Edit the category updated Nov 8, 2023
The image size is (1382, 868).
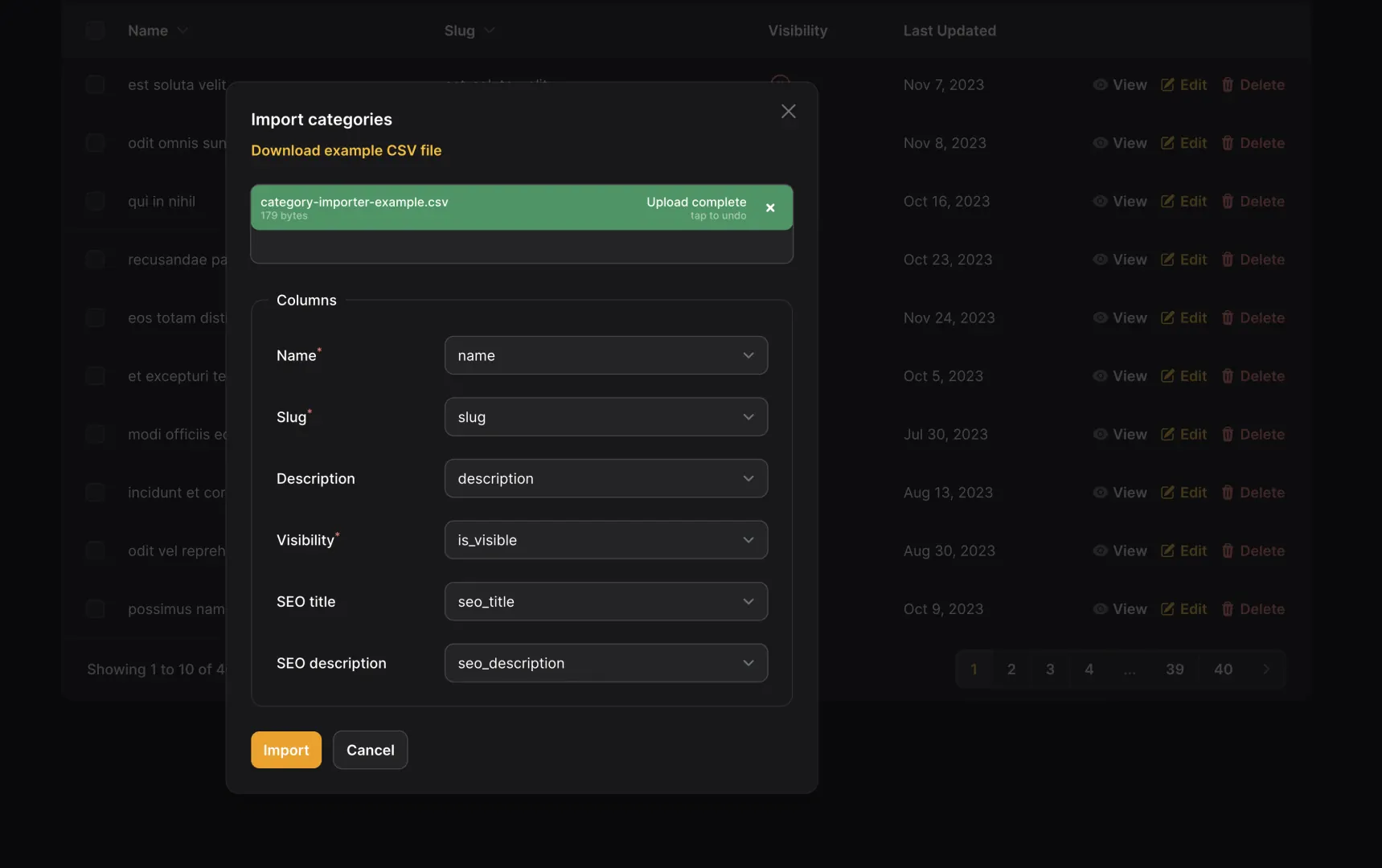pos(1183,142)
